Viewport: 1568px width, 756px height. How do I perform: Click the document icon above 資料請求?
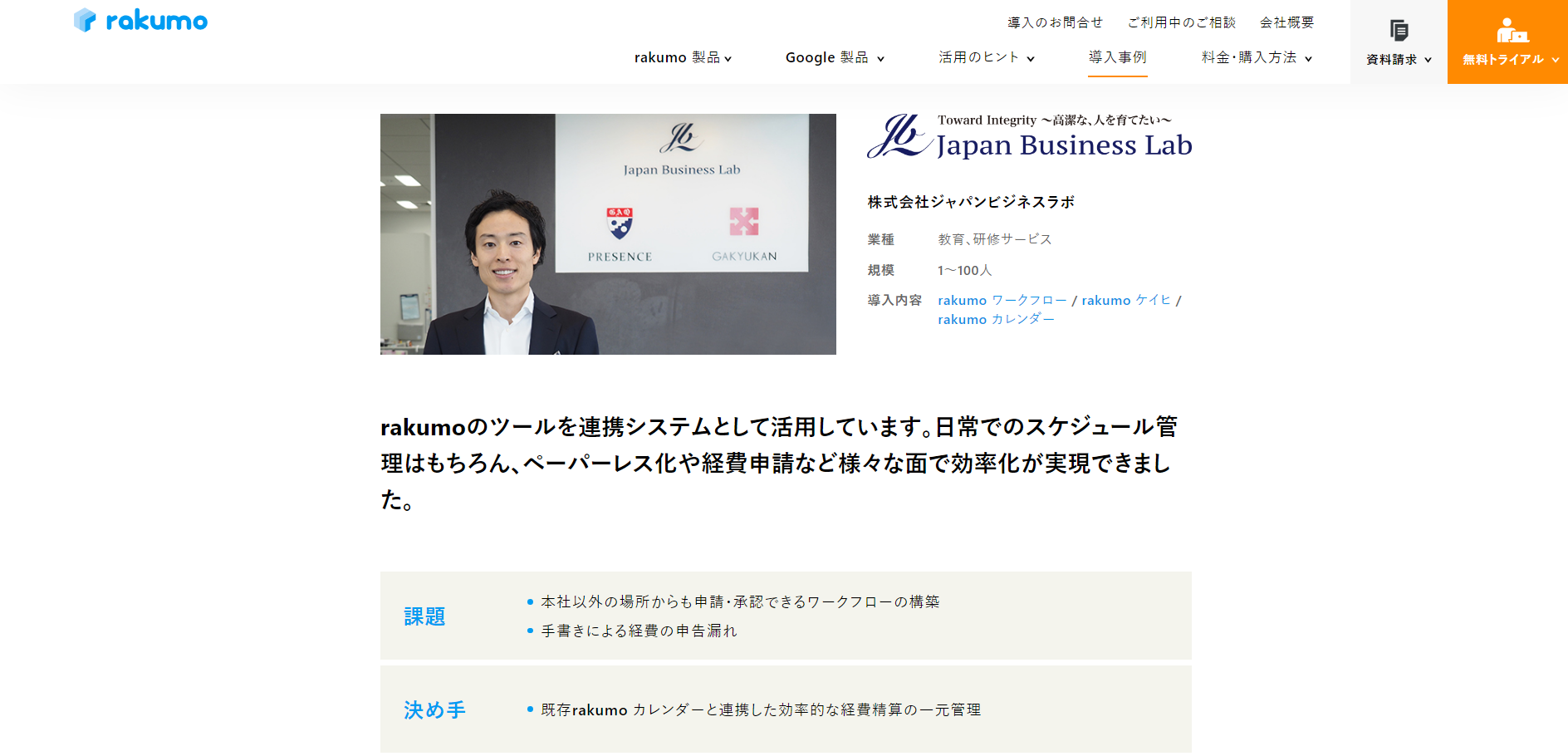[1399, 31]
